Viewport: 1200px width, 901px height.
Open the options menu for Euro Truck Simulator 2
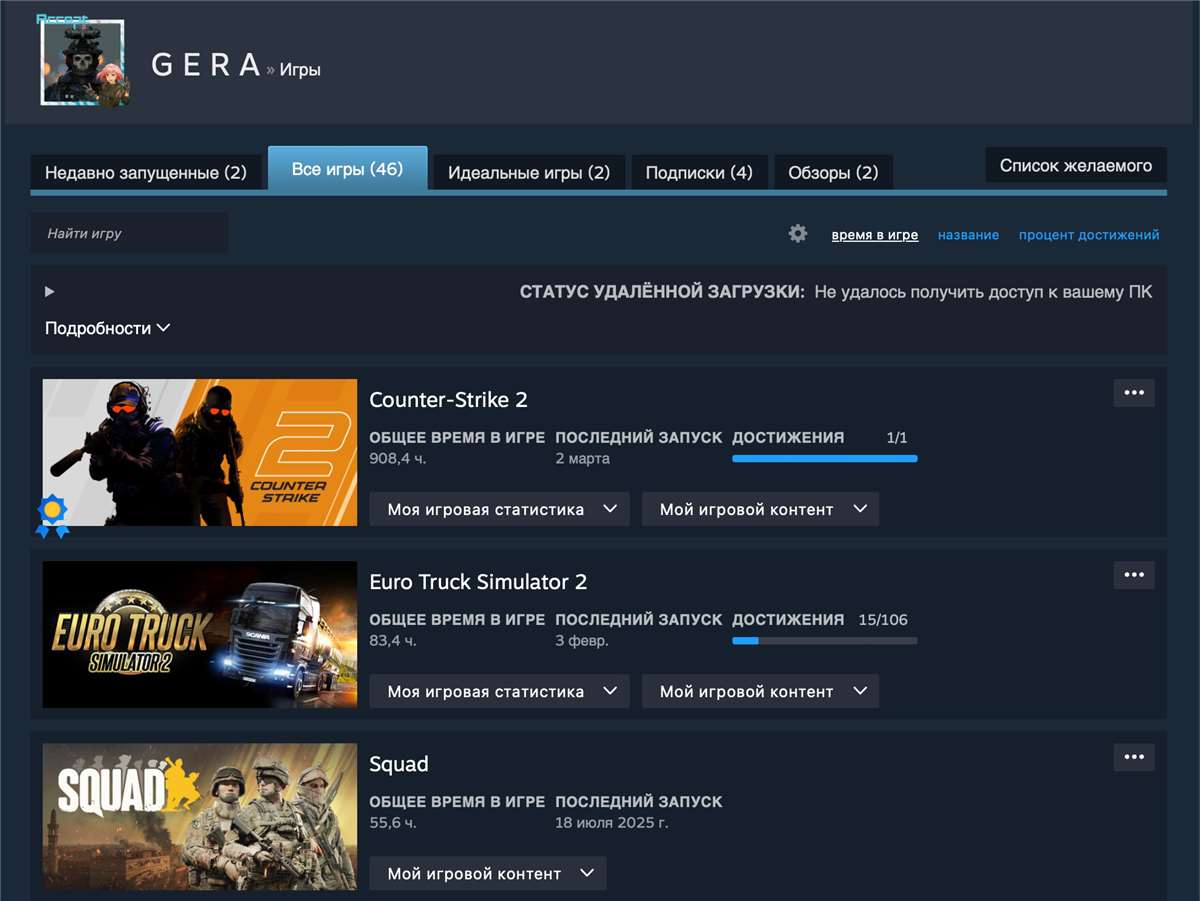[x=1133, y=574]
